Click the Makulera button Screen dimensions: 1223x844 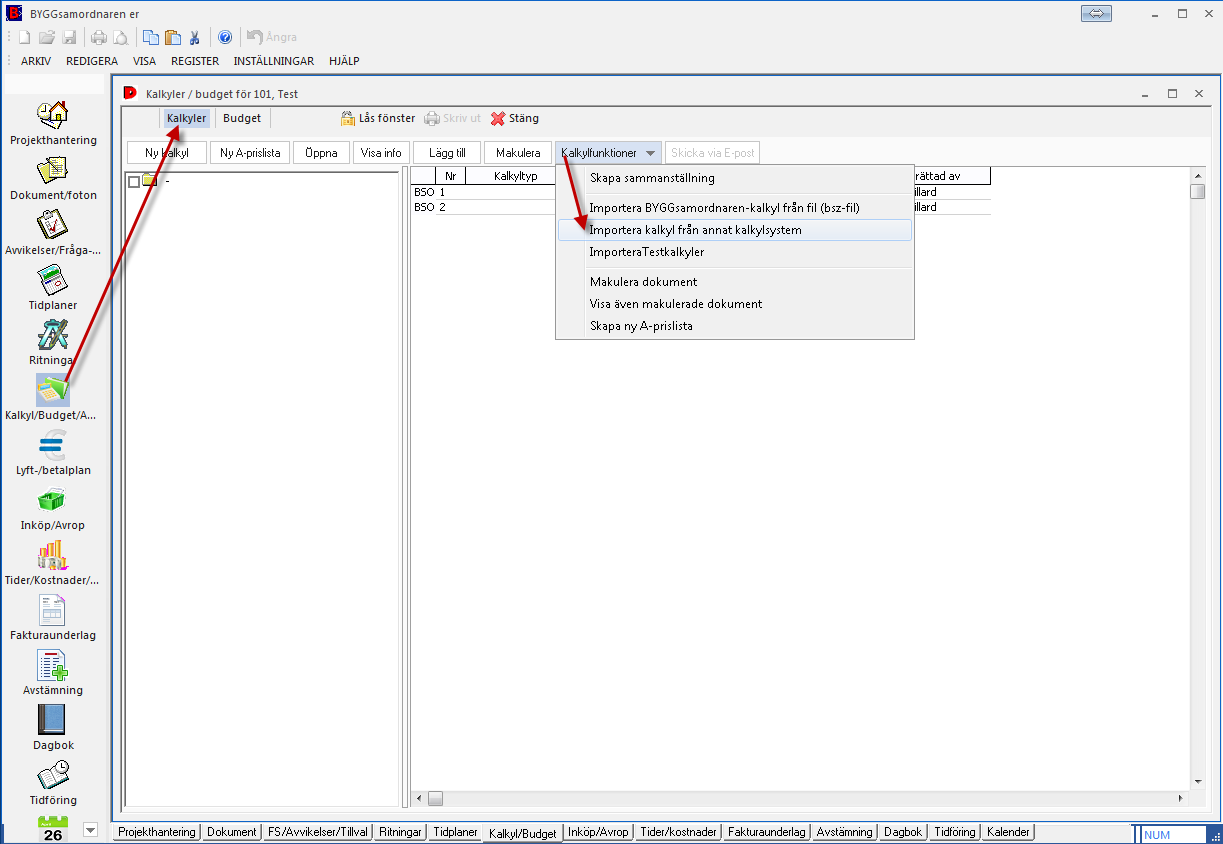coord(518,153)
